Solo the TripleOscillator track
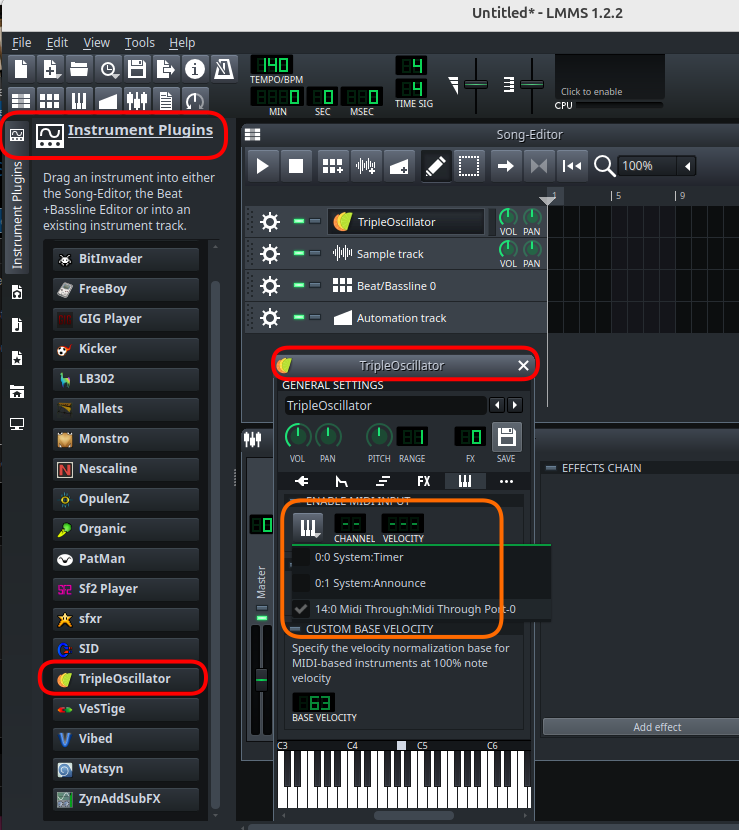 pyautogui.click(x=315, y=221)
